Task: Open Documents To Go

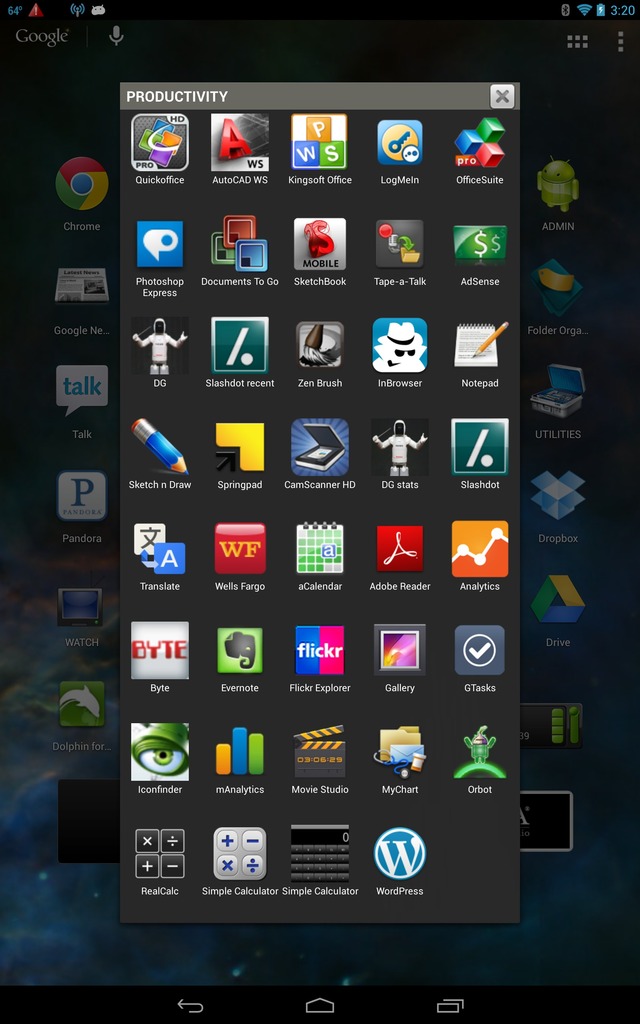Action: pos(240,244)
